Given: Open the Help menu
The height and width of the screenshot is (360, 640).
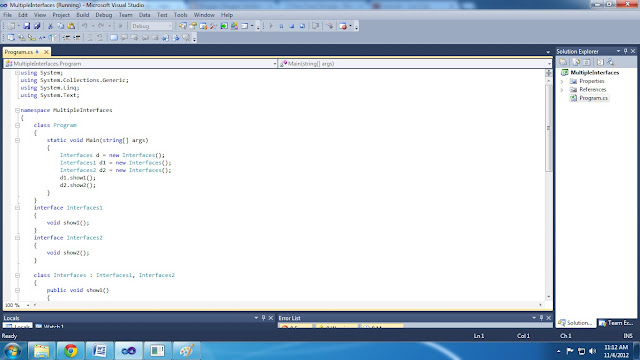Looking at the screenshot, I should tap(227, 15).
